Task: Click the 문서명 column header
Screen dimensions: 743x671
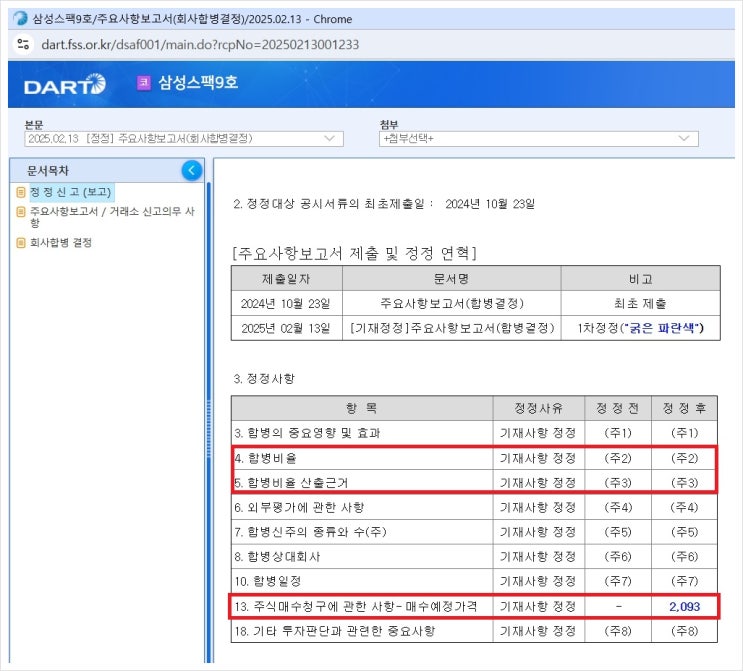Action: [452, 279]
